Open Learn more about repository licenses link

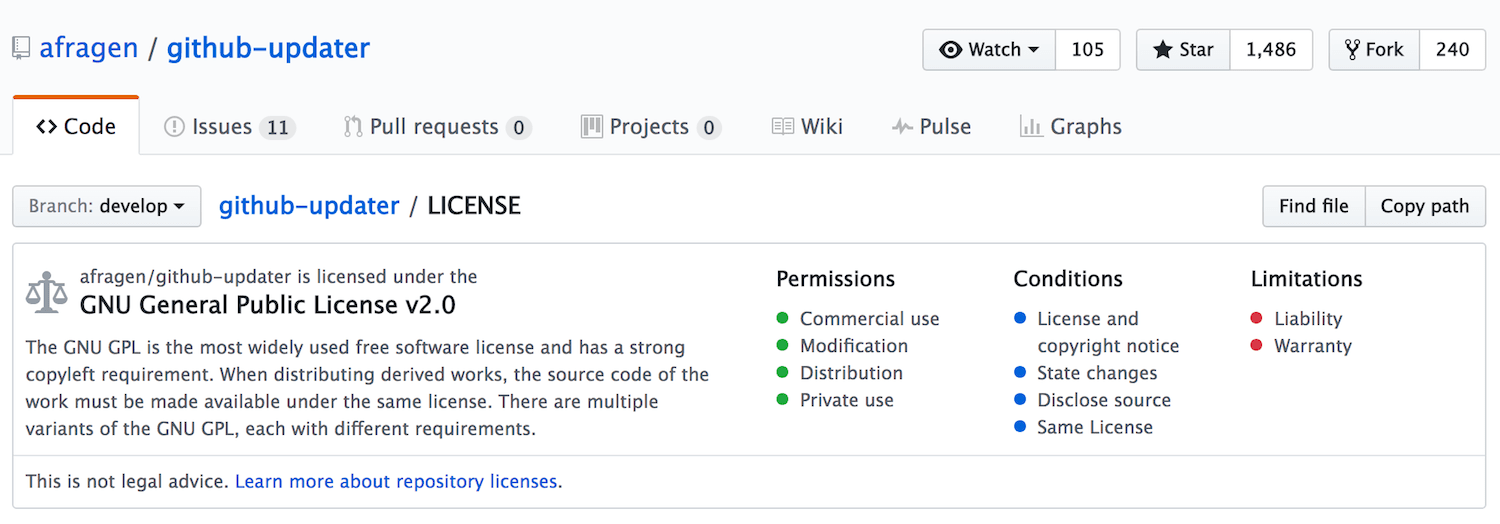pyautogui.click(x=396, y=481)
